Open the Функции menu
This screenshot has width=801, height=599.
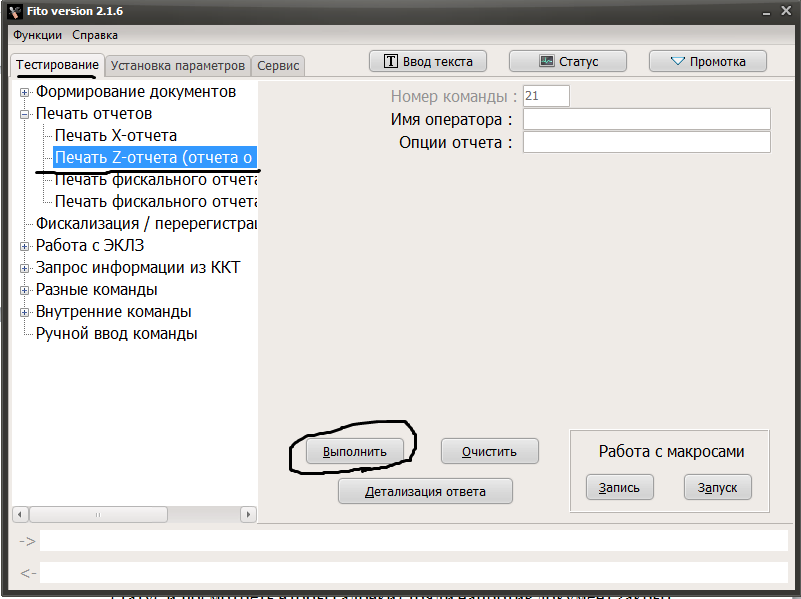click(37, 35)
